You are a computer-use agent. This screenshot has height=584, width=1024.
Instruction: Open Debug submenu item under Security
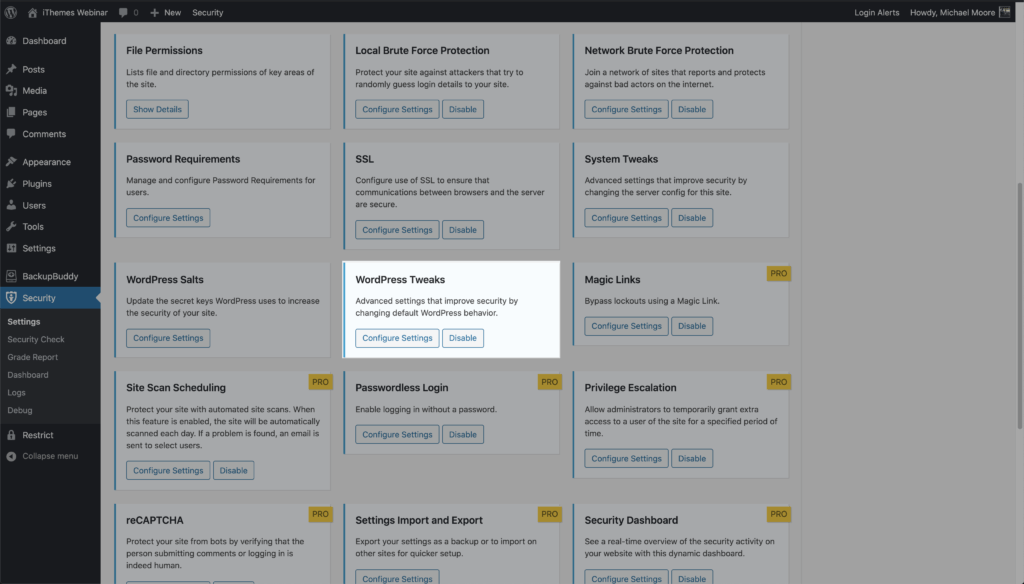[x=20, y=410]
